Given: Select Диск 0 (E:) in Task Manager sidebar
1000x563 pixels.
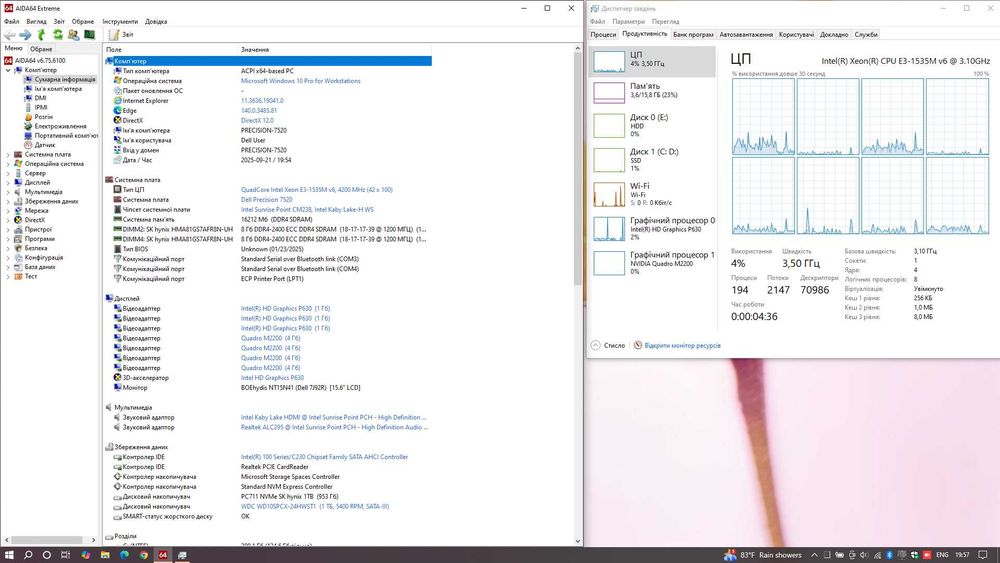Looking at the screenshot, I should click(x=652, y=126).
